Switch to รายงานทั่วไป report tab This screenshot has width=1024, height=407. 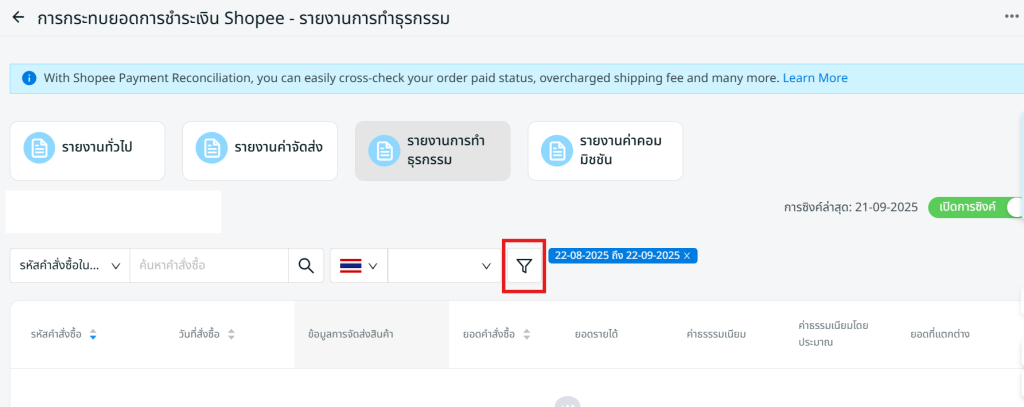click(87, 151)
